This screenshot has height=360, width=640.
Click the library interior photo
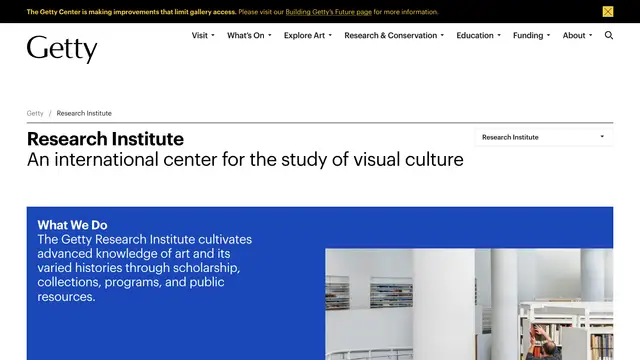tap(469, 304)
